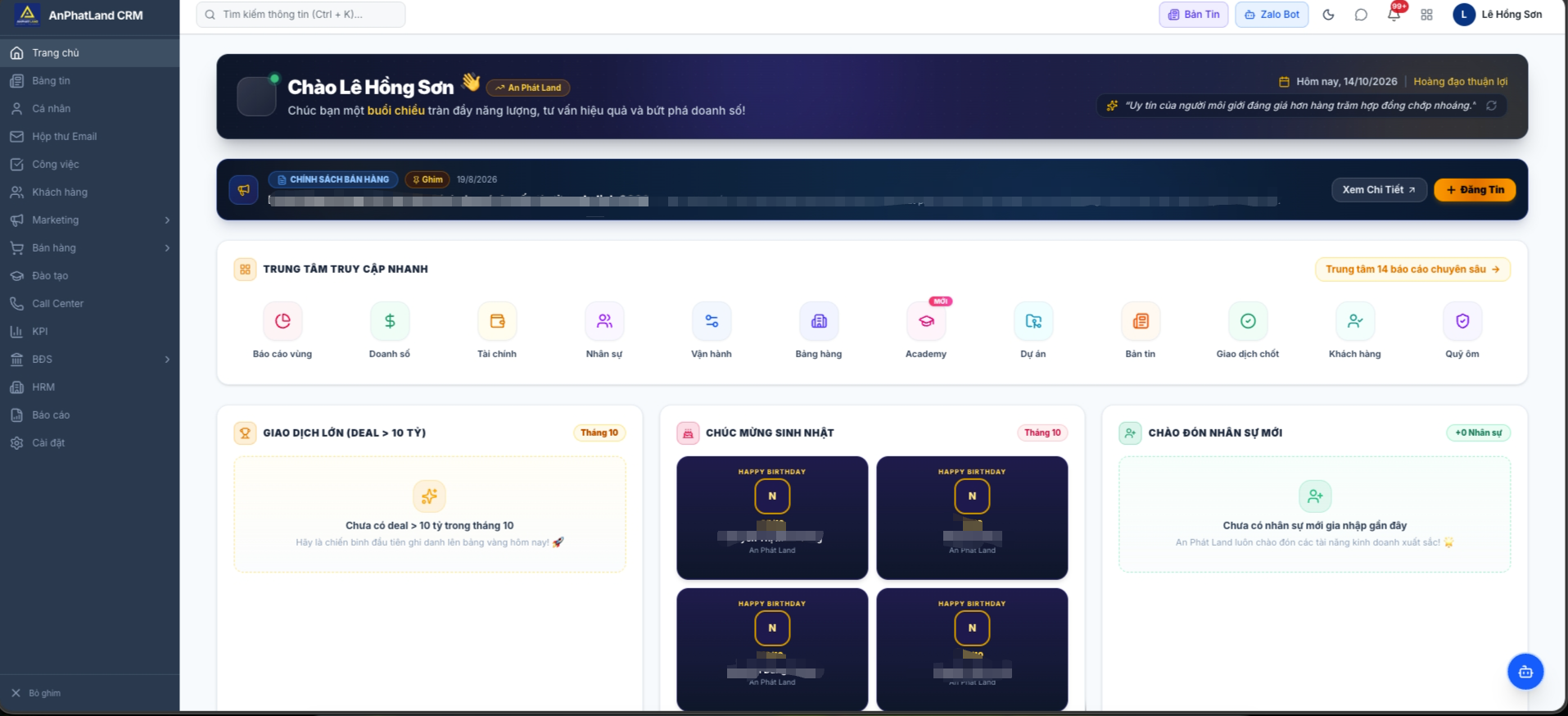1568x716 pixels.
Task: Open the Quỹ ôm shield icon
Action: click(1462, 321)
